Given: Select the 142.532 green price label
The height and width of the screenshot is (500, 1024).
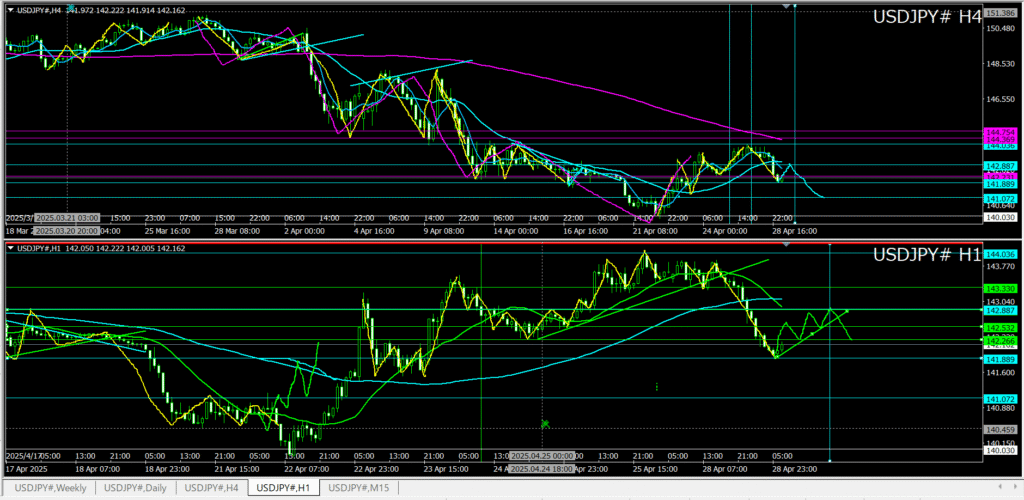Looking at the screenshot, I should (1000, 326).
